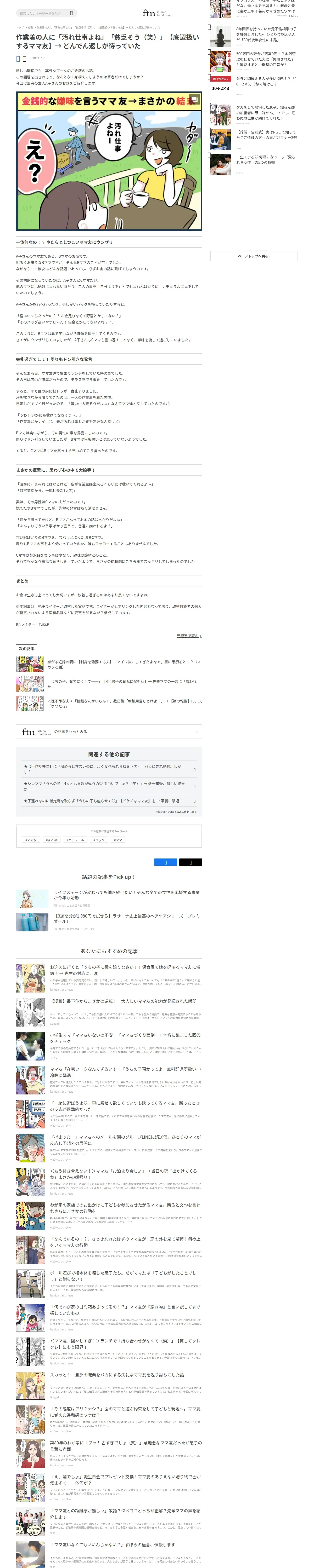Select the #ママ友 keyword tag
The width and height of the screenshot is (314, 1568).
pyautogui.click(x=31, y=840)
